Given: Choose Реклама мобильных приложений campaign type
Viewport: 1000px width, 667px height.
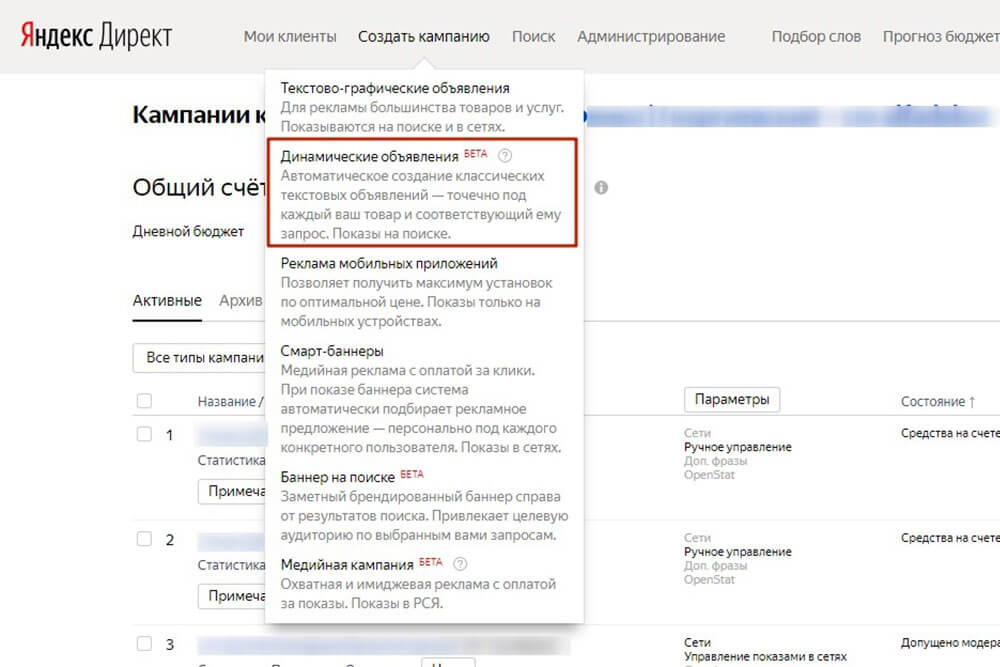Looking at the screenshot, I should click(x=389, y=263).
